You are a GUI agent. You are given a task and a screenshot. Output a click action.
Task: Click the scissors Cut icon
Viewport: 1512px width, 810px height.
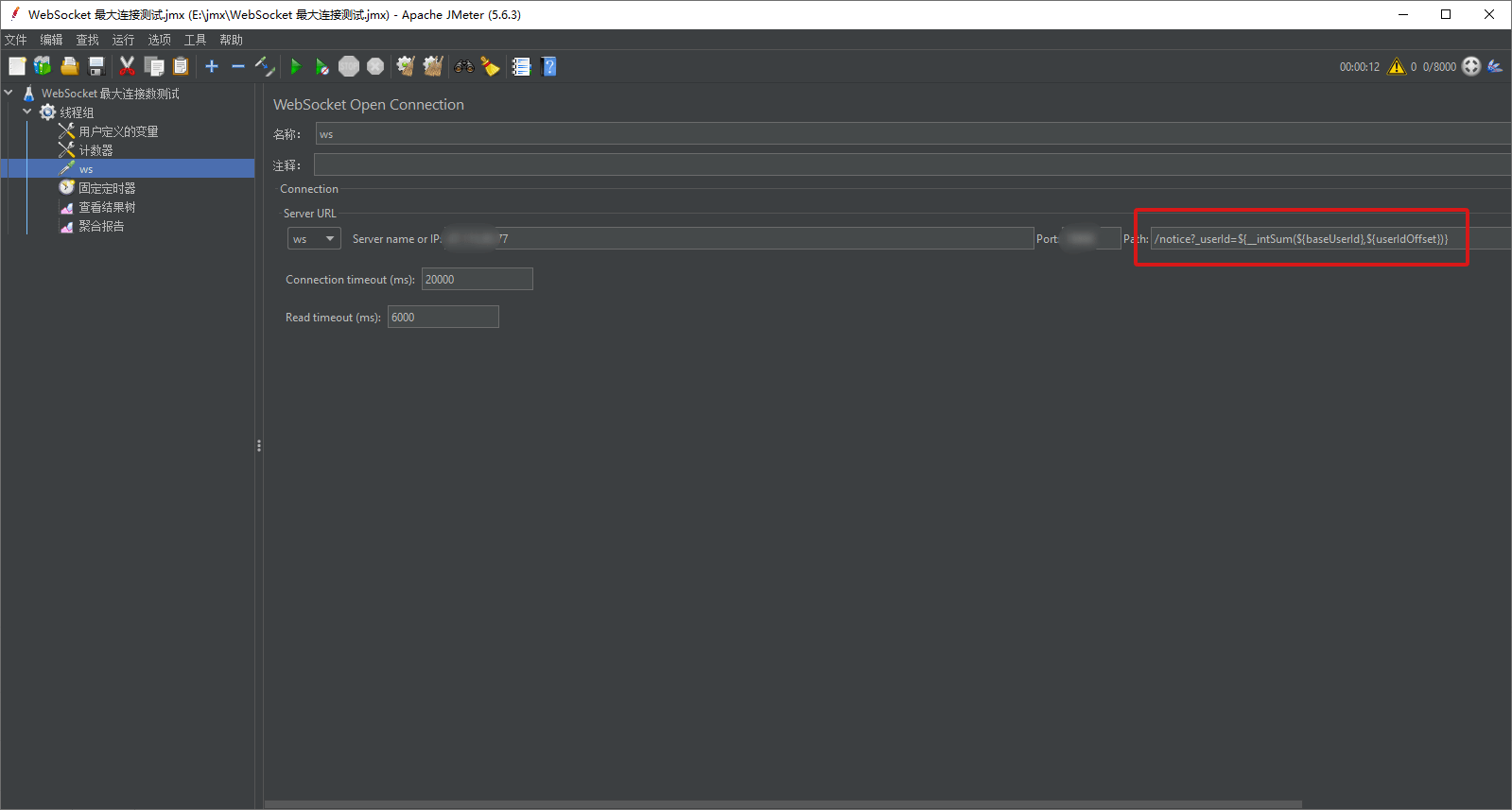coord(127,66)
